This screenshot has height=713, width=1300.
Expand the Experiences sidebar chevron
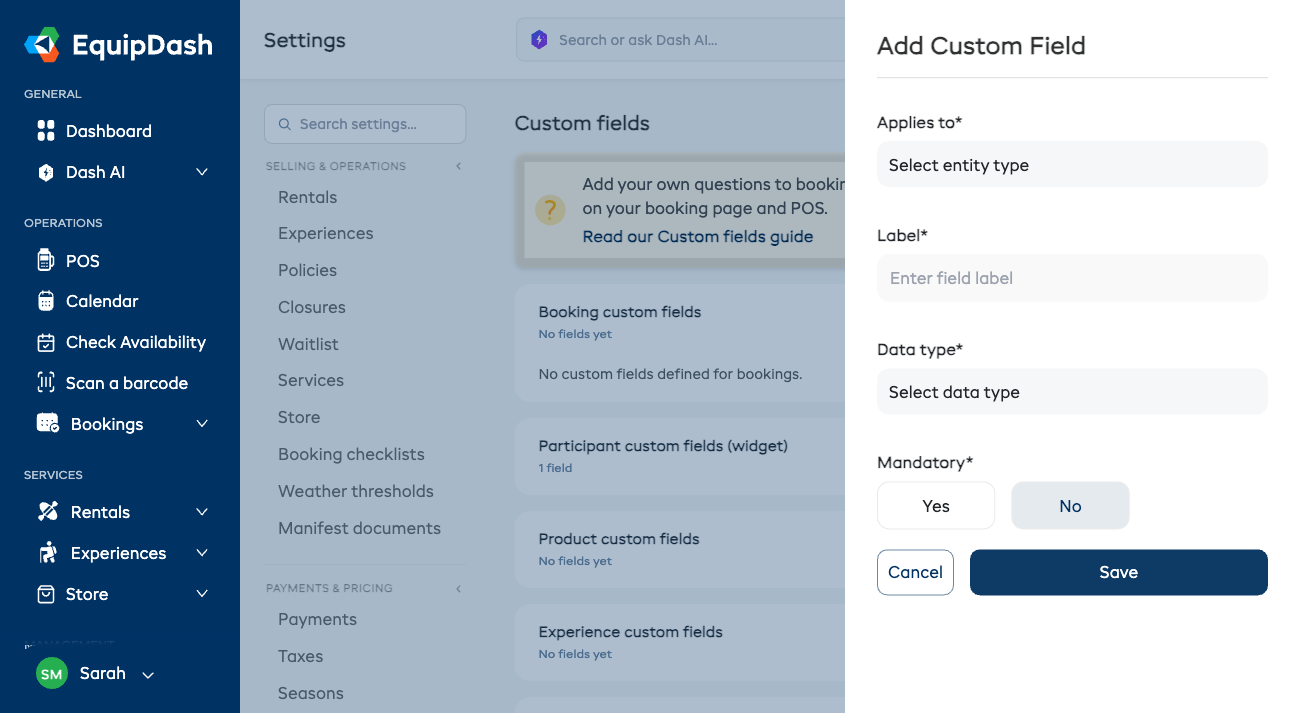tap(202, 553)
